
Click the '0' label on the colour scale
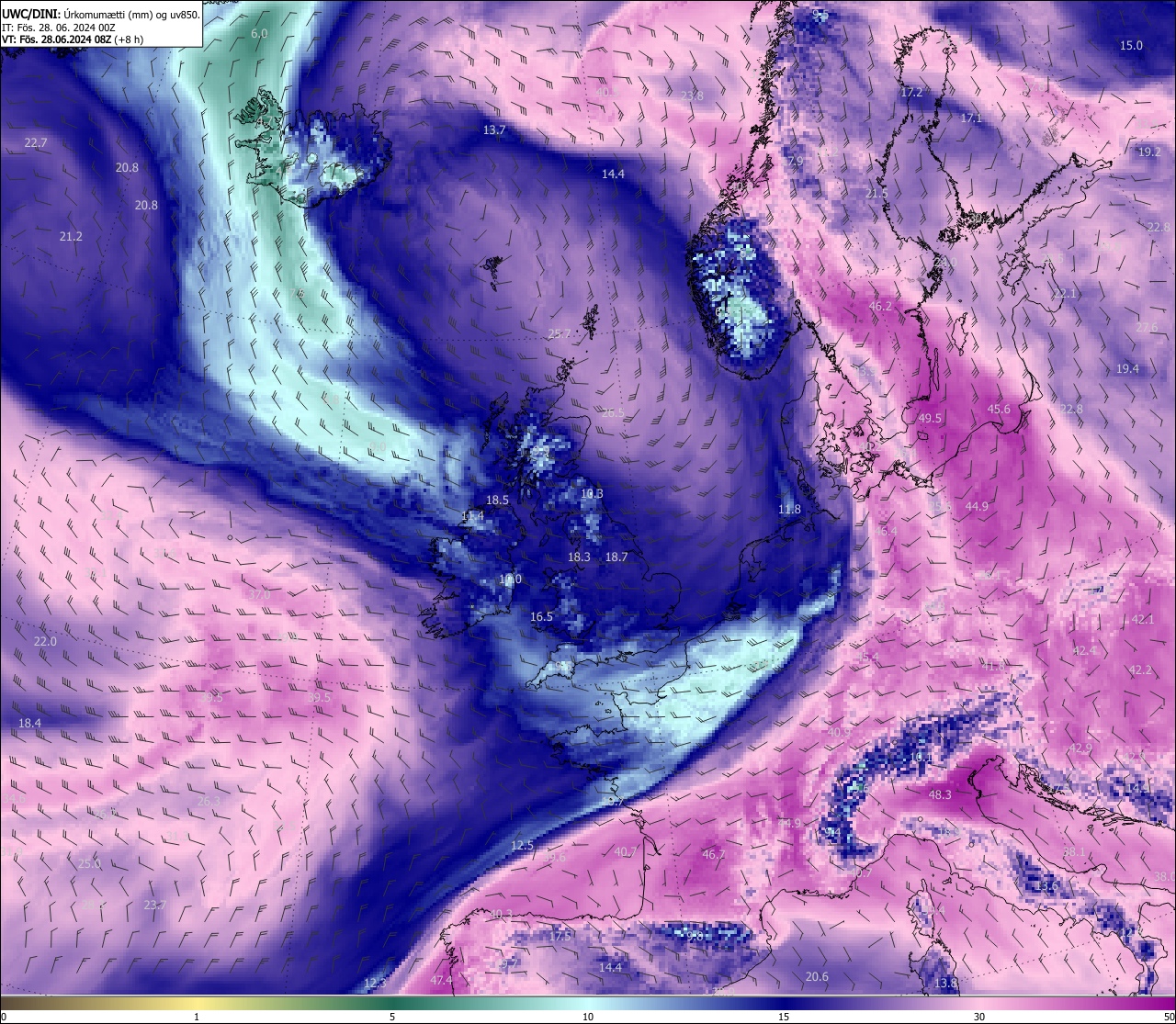pyautogui.click(x=3, y=1017)
